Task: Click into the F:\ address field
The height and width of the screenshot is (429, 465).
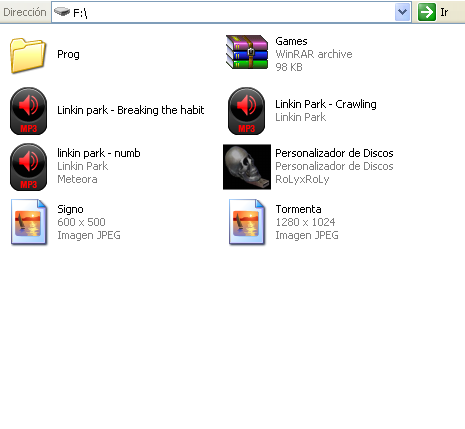Action: pos(231,12)
